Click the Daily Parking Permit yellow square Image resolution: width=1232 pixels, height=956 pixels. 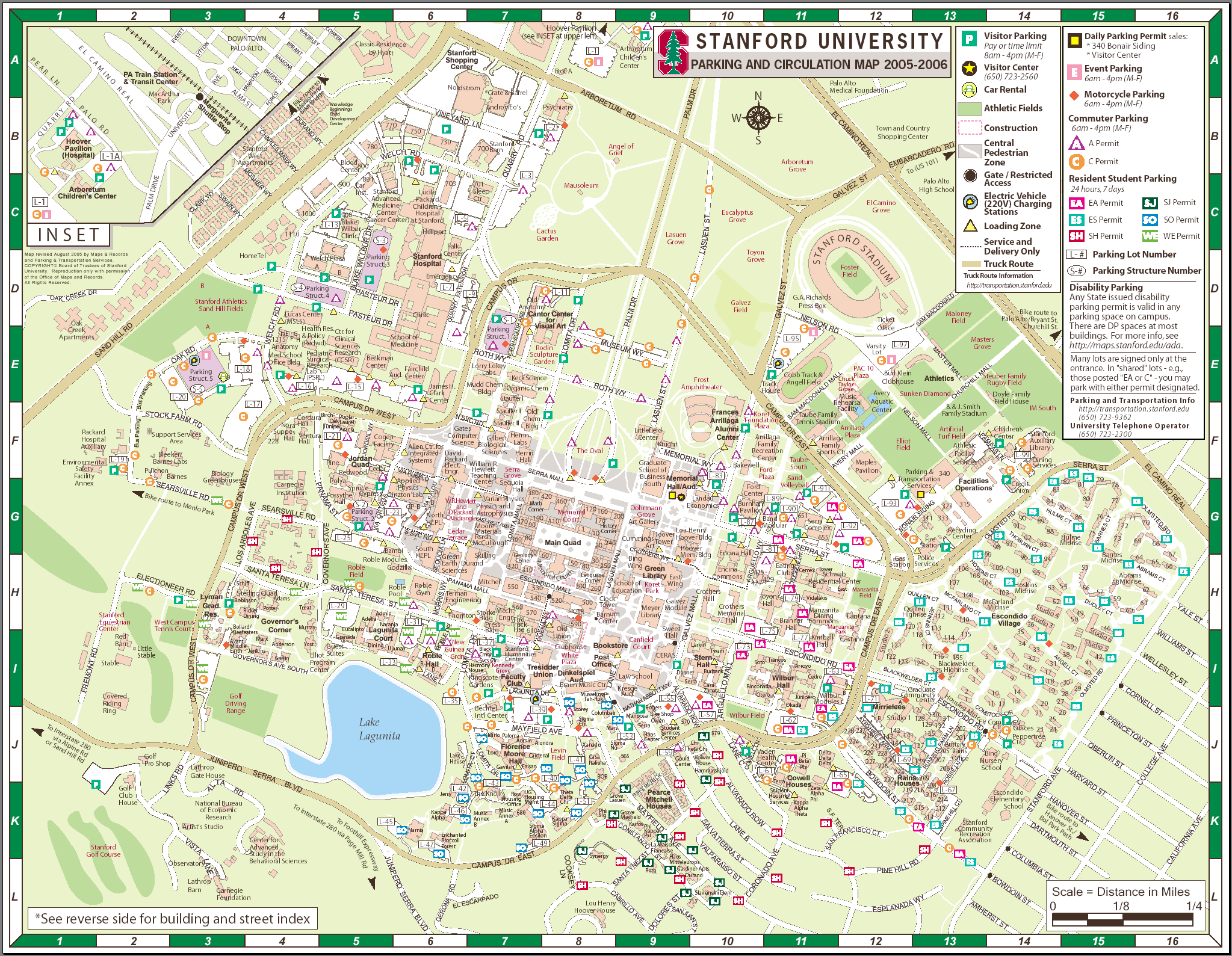[1074, 40]
